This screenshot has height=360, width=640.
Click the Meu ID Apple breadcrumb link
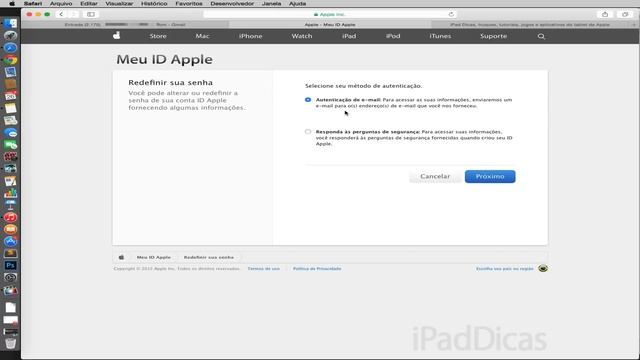pos(153,257)
